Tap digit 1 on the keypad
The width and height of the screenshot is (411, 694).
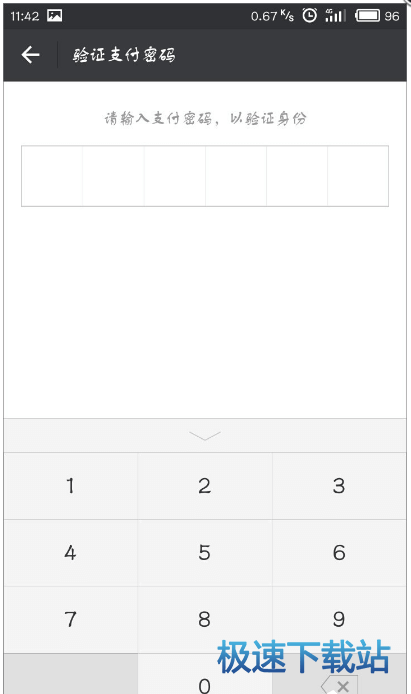[x=71, y=486]
